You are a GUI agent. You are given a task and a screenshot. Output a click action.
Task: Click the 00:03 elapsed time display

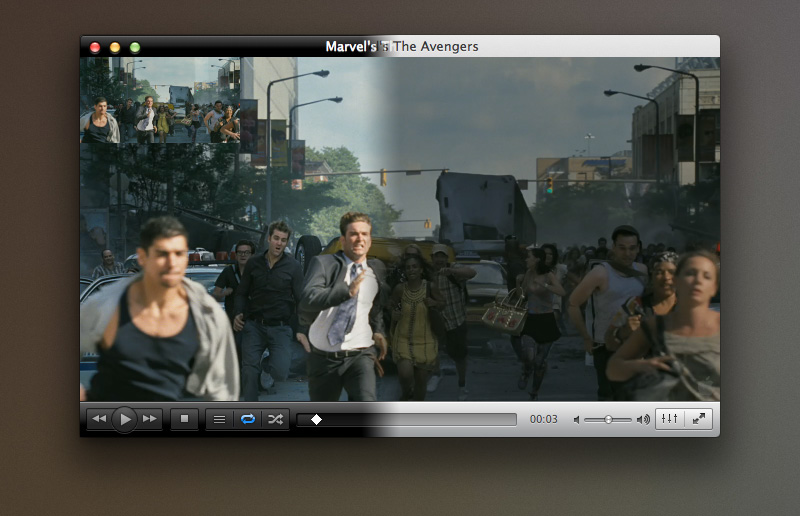coord(544,420)
